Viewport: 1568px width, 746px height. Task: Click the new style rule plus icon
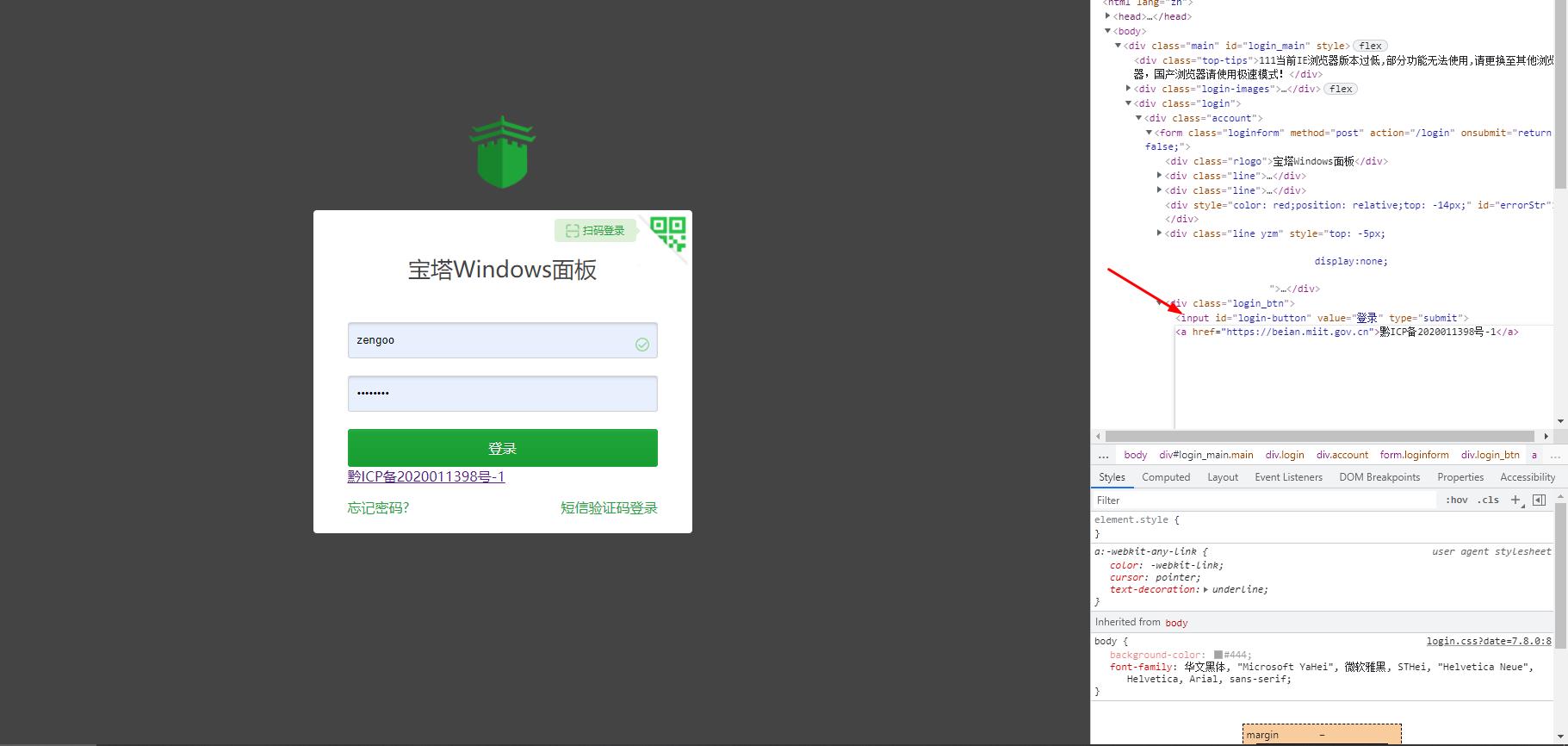1515,500
